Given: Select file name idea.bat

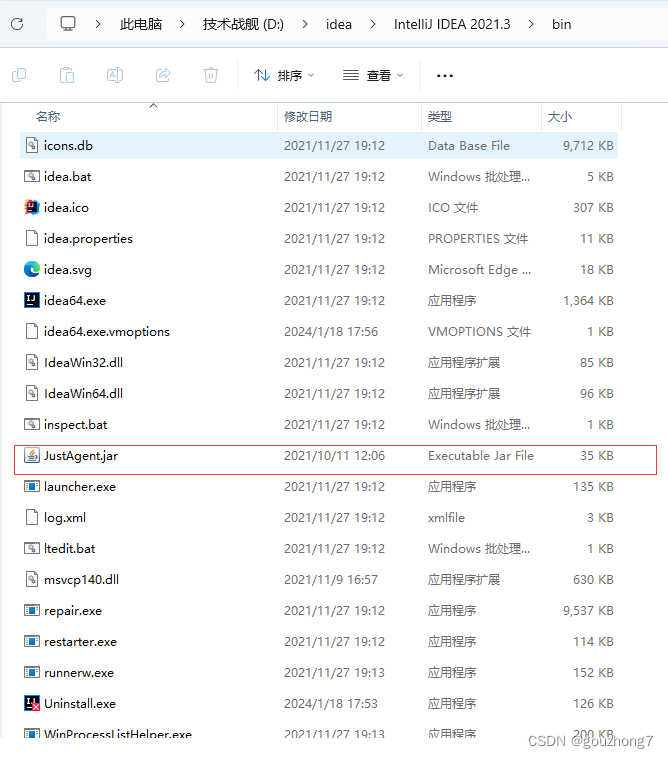Looking at the screenshot, I should tap(67, 176).
